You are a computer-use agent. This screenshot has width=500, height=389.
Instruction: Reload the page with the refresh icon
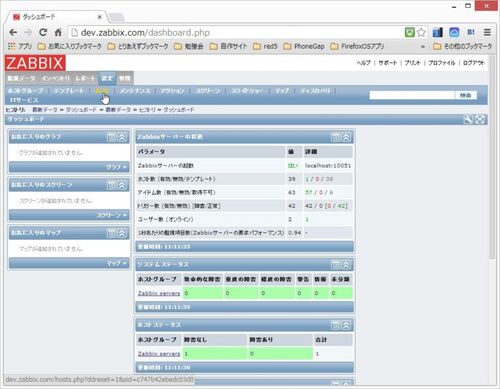tap(43, 32)
